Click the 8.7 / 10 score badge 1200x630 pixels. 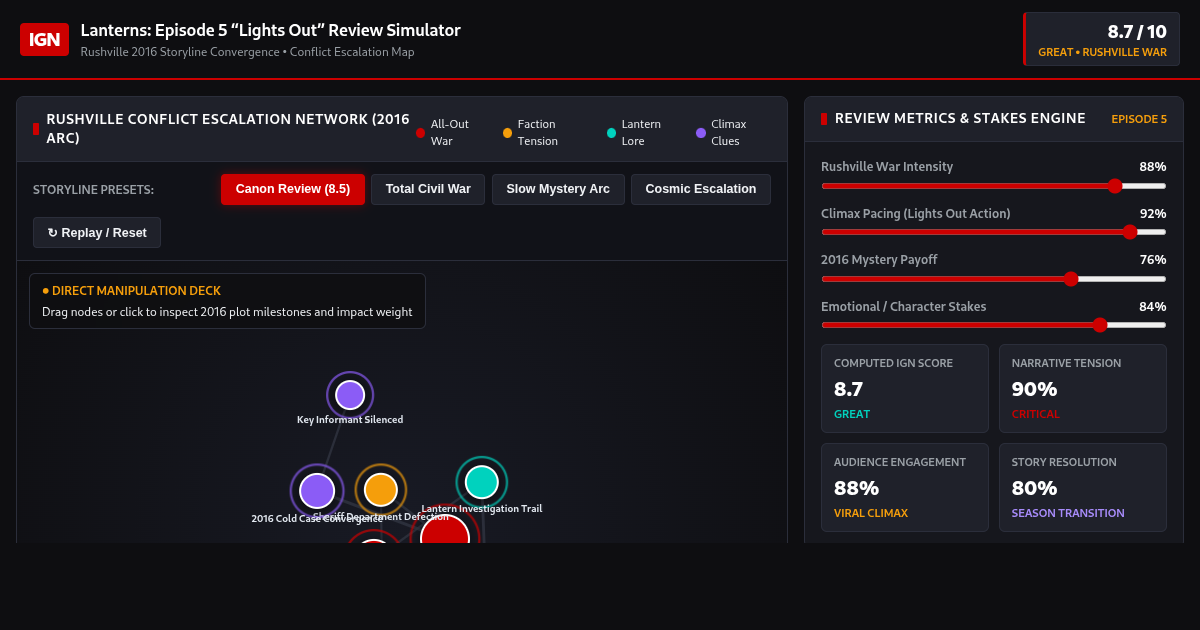(x=1102, y=39)
